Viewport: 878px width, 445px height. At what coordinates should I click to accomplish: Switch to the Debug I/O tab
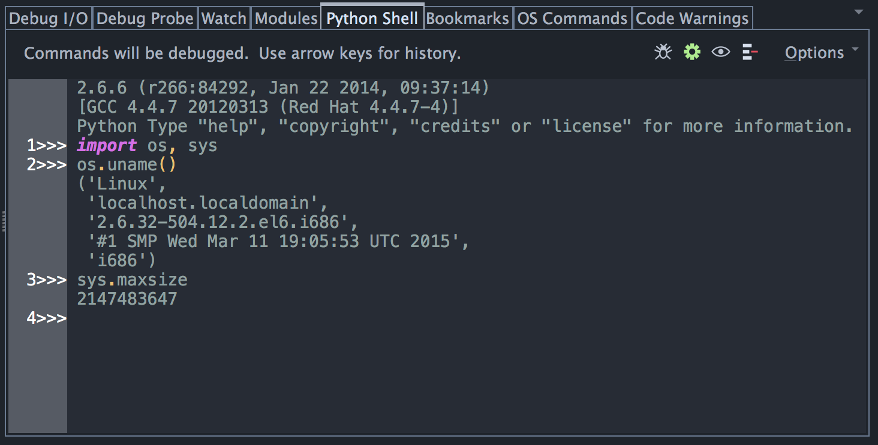tap(47, 18)
